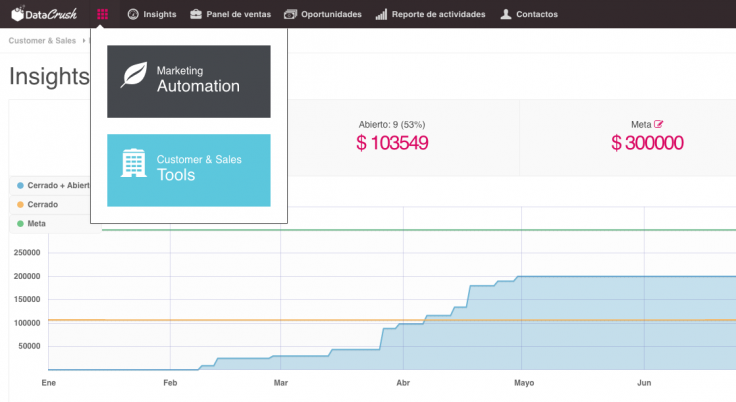
Task: Click the DataCrush logo
Action: [x=44, y=14]
